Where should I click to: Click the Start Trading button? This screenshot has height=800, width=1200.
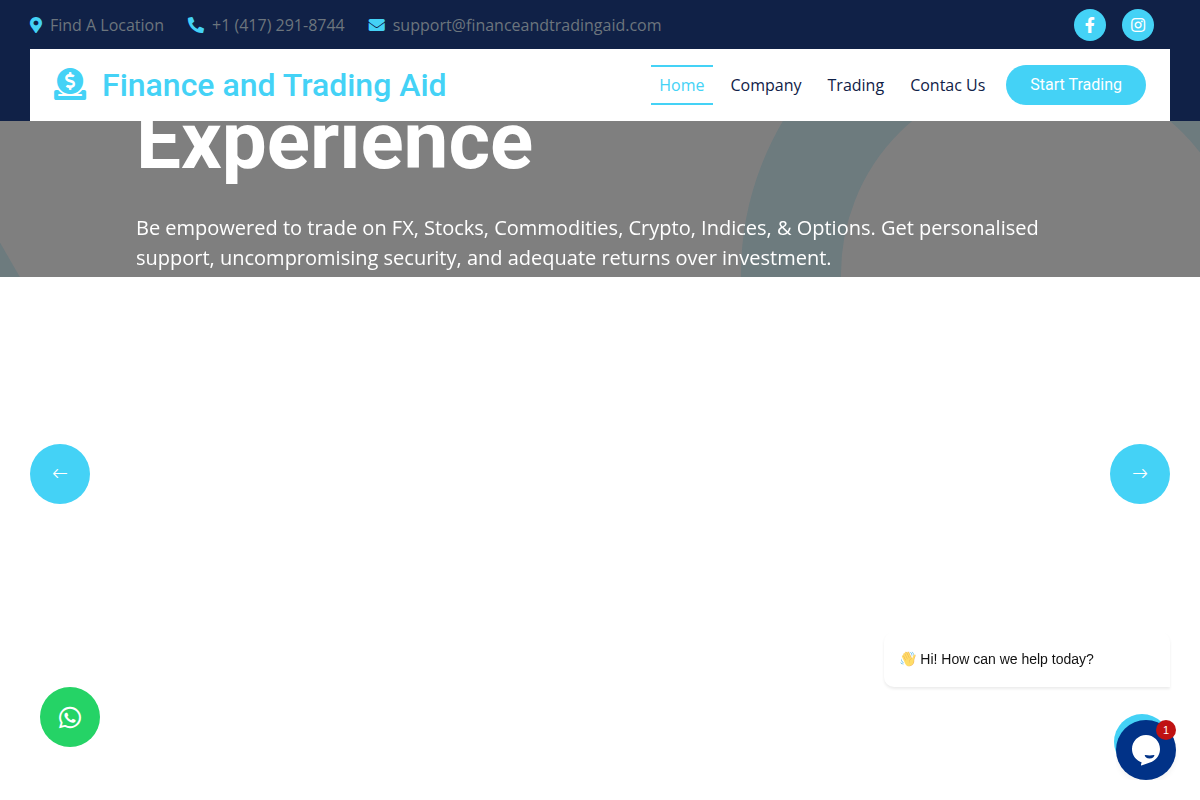point(1076,85)
